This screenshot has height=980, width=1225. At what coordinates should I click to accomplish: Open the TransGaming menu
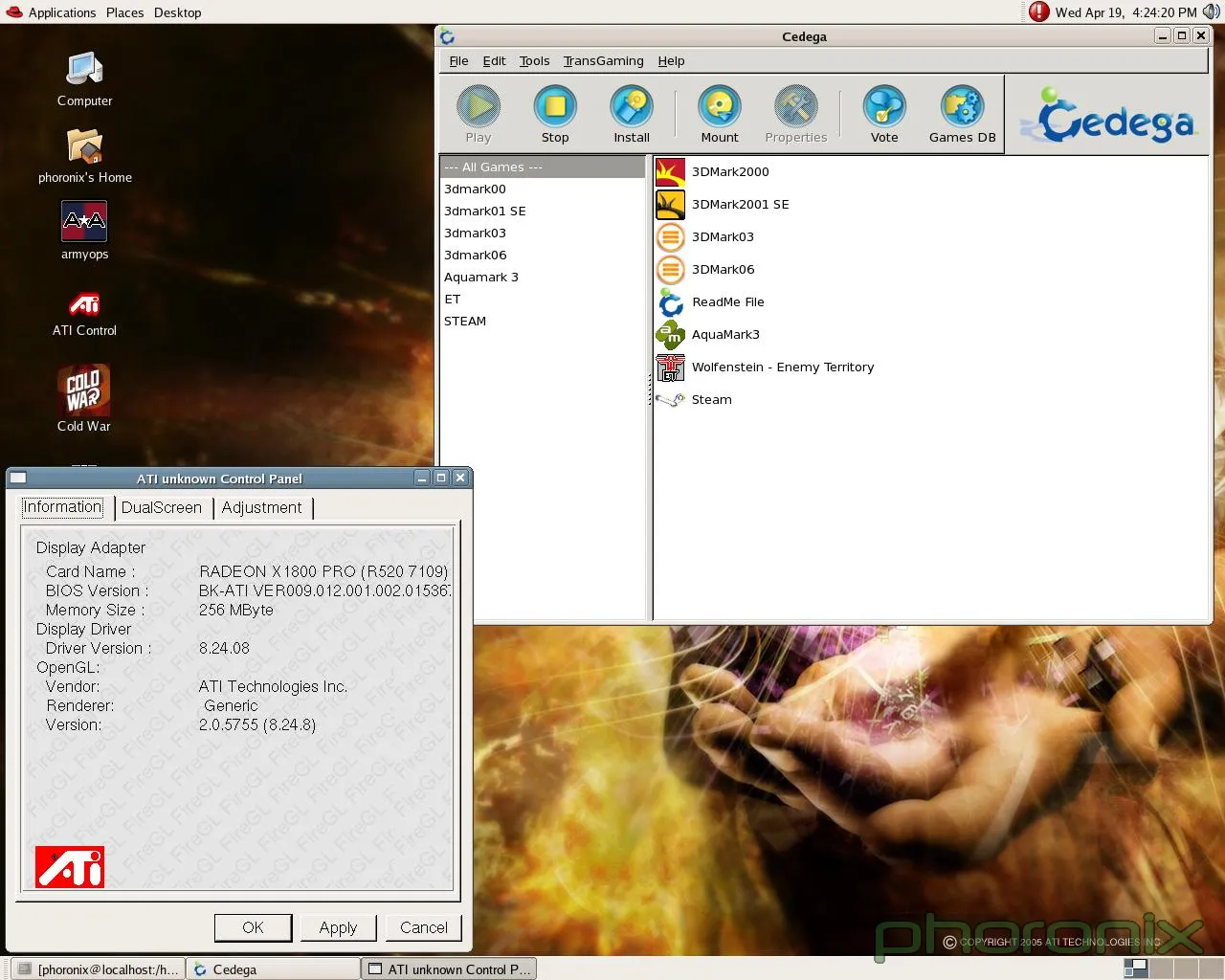[603, 60]
